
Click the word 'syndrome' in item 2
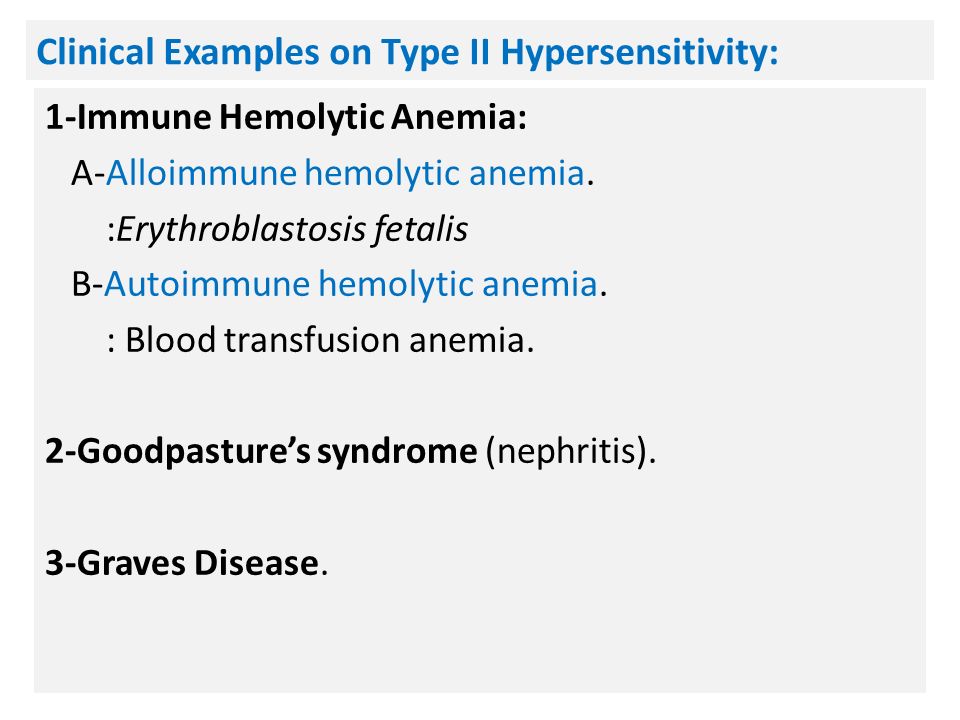(397, 452)
